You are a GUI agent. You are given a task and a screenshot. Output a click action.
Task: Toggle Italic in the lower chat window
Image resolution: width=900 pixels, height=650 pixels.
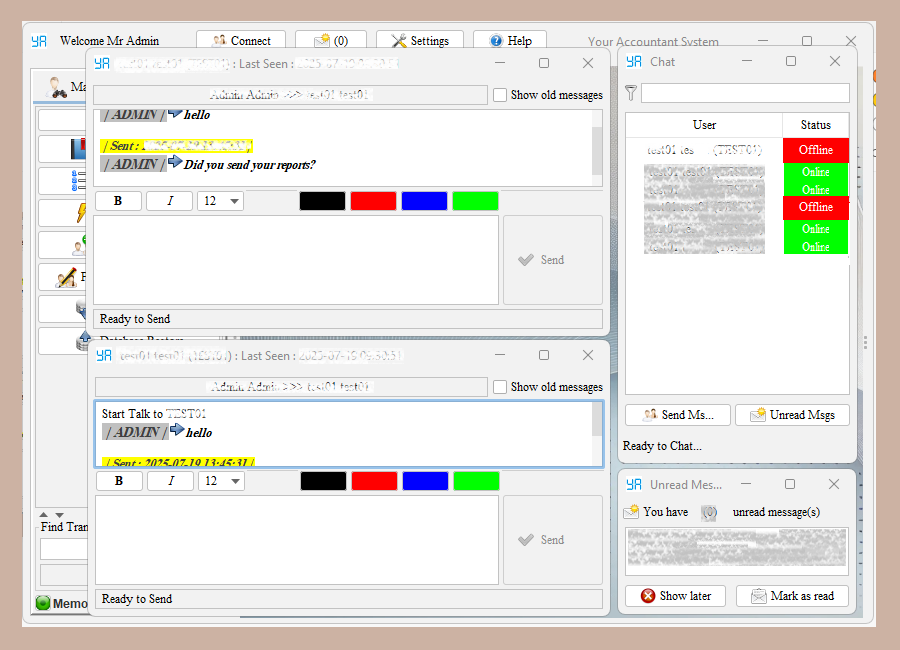pyautogui.click(x=170, y=481)
